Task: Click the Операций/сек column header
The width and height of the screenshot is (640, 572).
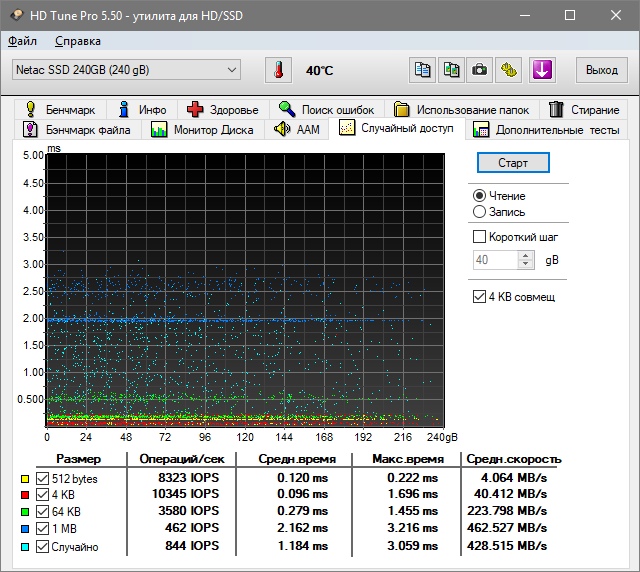Action: point(182,459)
